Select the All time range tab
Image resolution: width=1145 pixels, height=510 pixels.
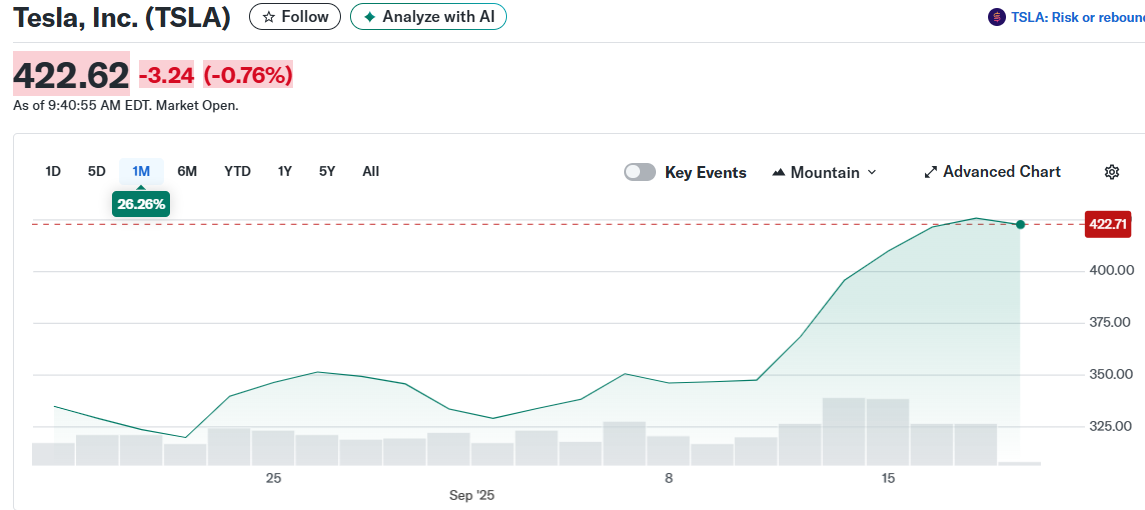371,171
